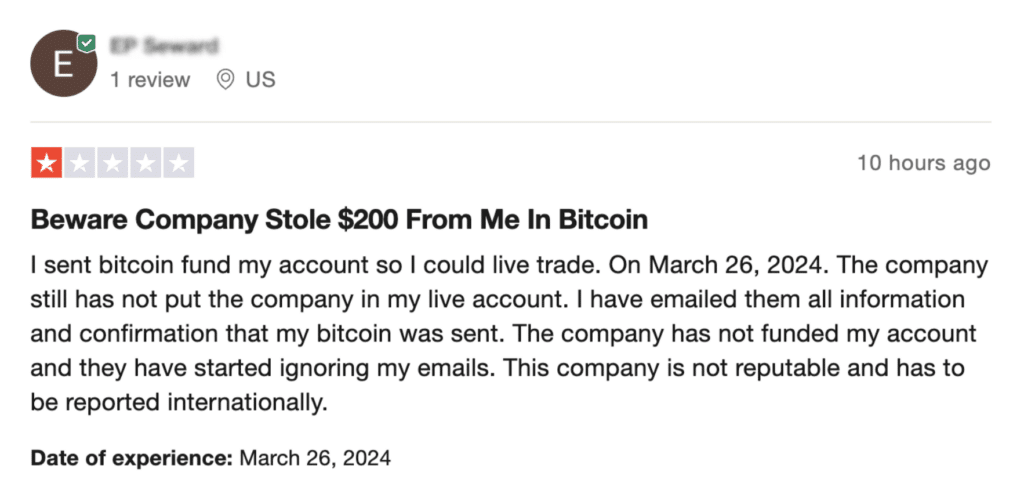Click the green verified checkmark badge
Image resolution: width=1024 pixels, height=487 pixels.
[x=86, y=44]
